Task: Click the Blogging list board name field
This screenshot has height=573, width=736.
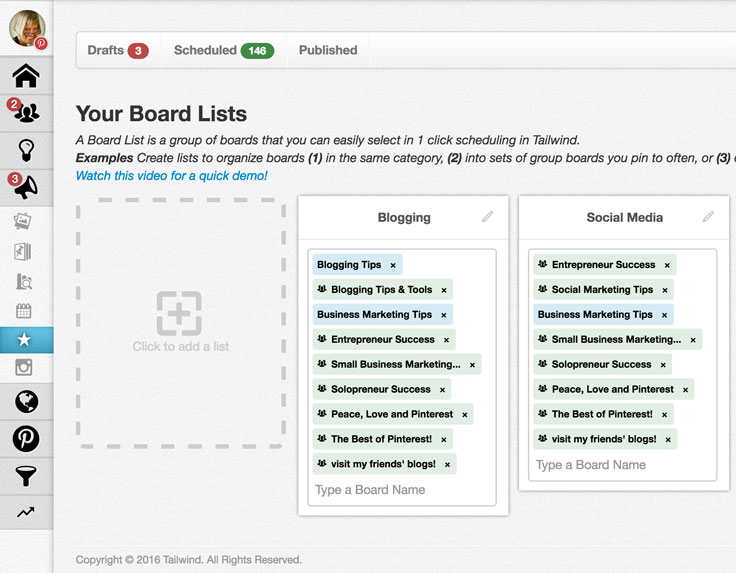Action: point(402,490)
